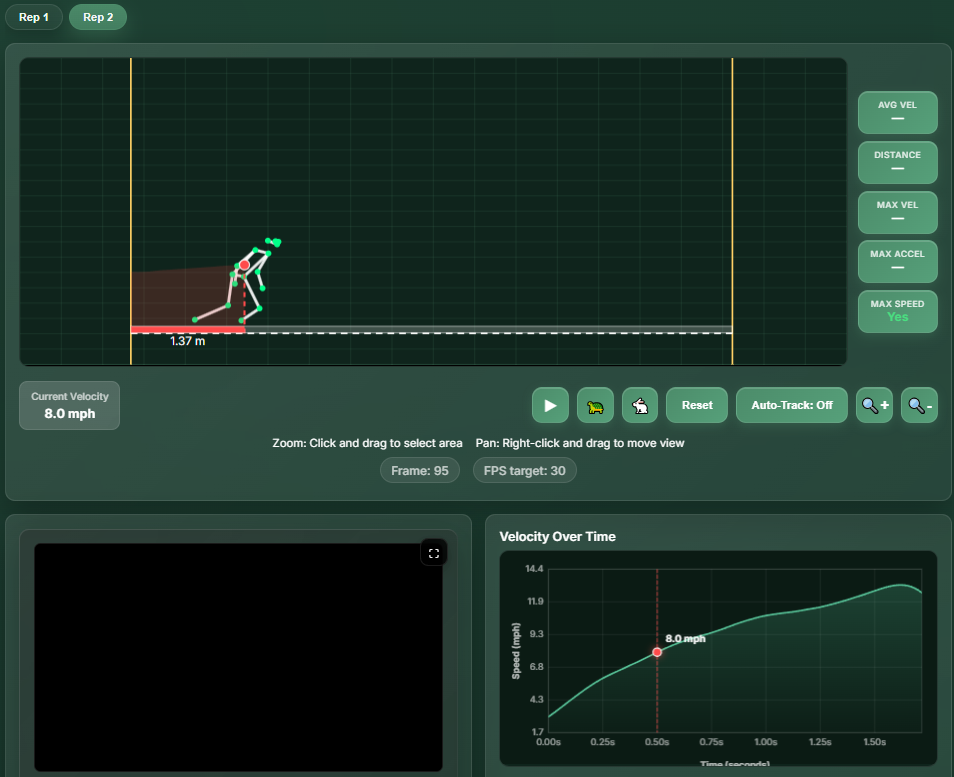The width and height of the screenshot is (954, 777).
Task: Slow playback with the turtle icon
Action: pyautogui.click(x=595, y=405)
